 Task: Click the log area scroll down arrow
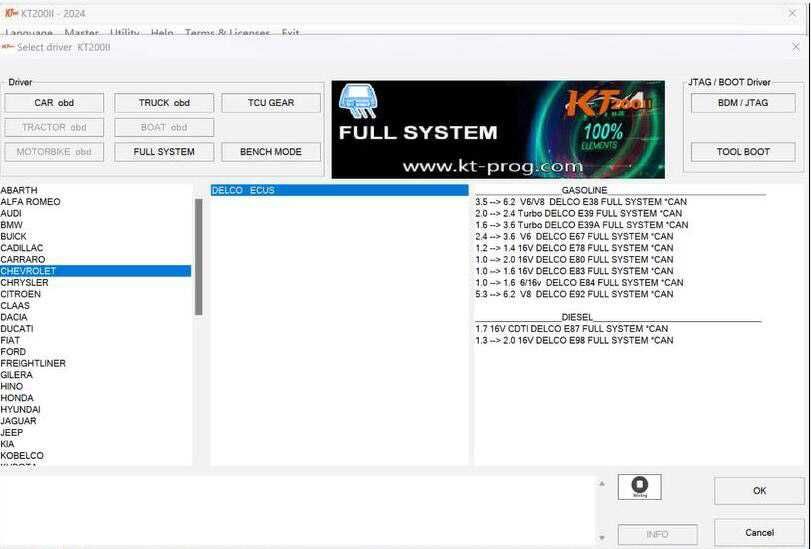[602, 538]
